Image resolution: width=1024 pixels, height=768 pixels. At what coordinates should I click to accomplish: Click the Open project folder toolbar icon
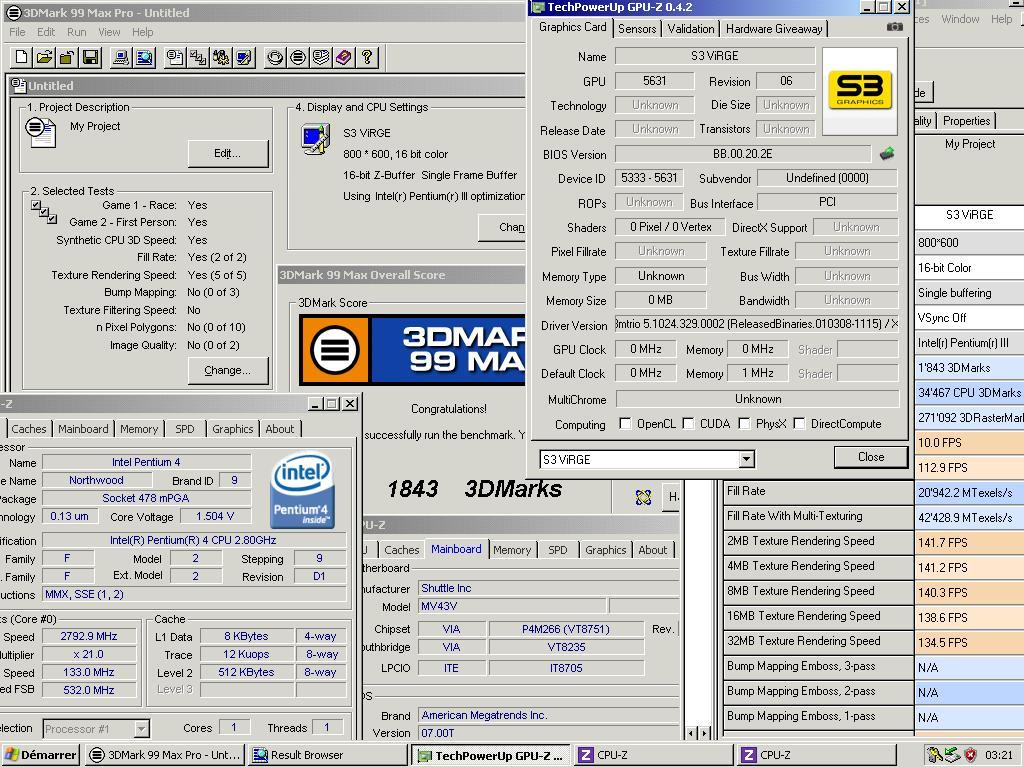click(x=44, y=57)
